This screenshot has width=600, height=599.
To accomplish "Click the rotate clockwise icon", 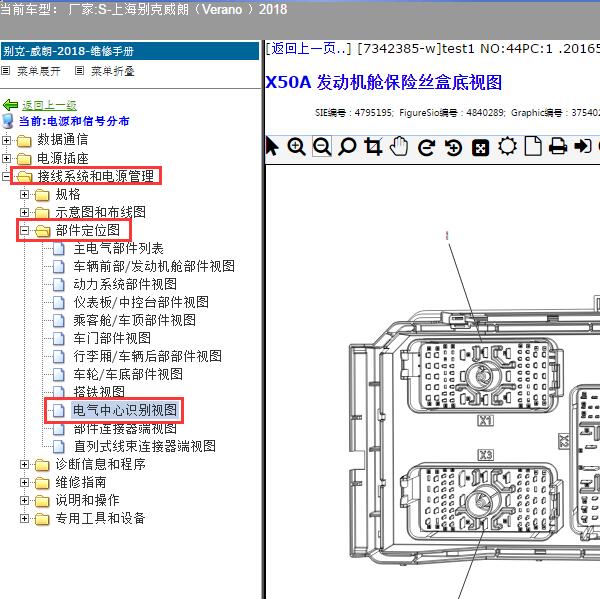I will click(427, 147).
